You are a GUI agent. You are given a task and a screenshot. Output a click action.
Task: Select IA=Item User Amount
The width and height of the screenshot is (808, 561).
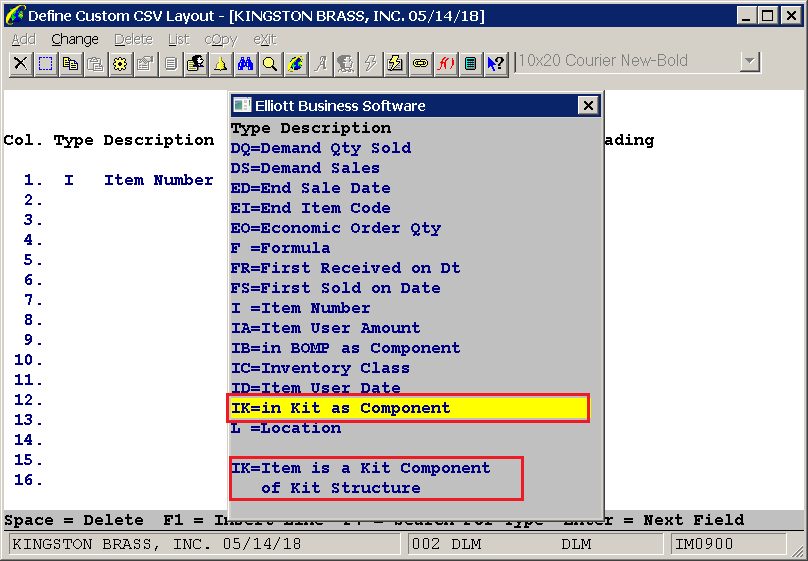click(325, 329)
